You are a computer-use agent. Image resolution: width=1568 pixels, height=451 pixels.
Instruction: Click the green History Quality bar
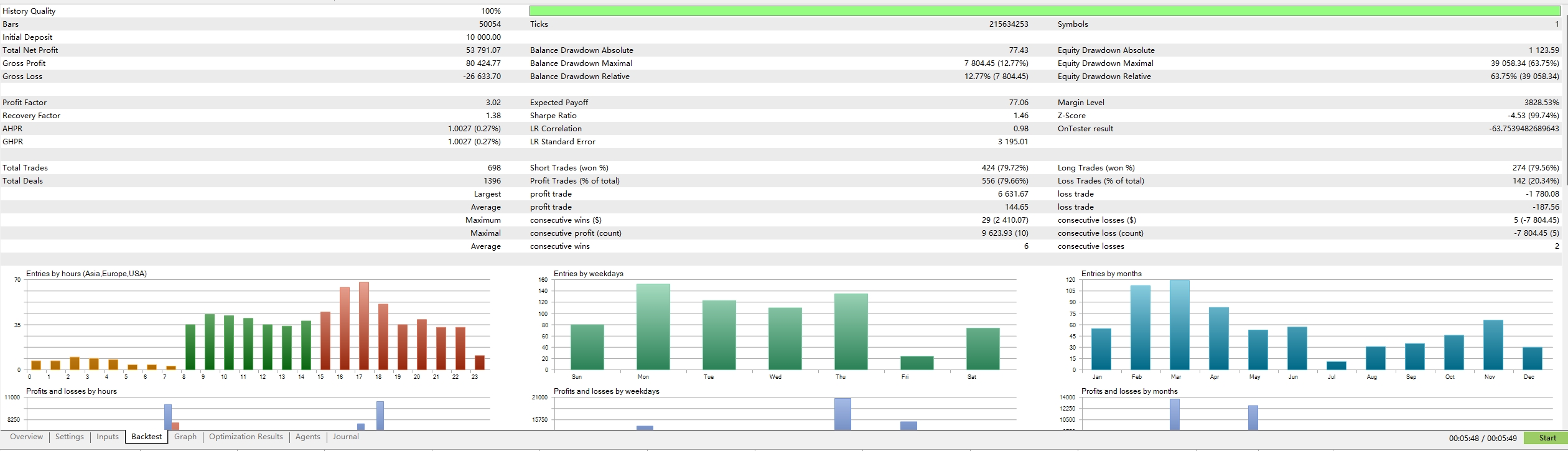tap(1045, 11)
